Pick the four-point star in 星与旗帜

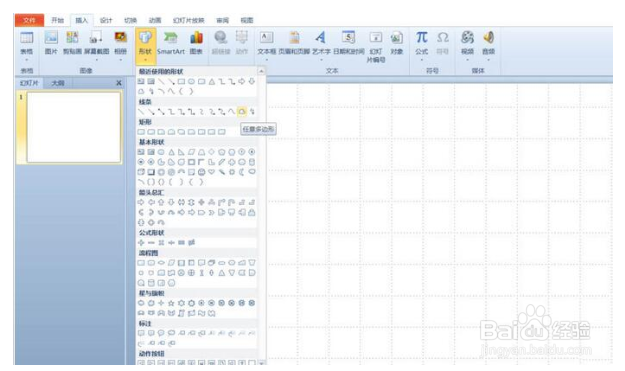click(x=161, y=303)
